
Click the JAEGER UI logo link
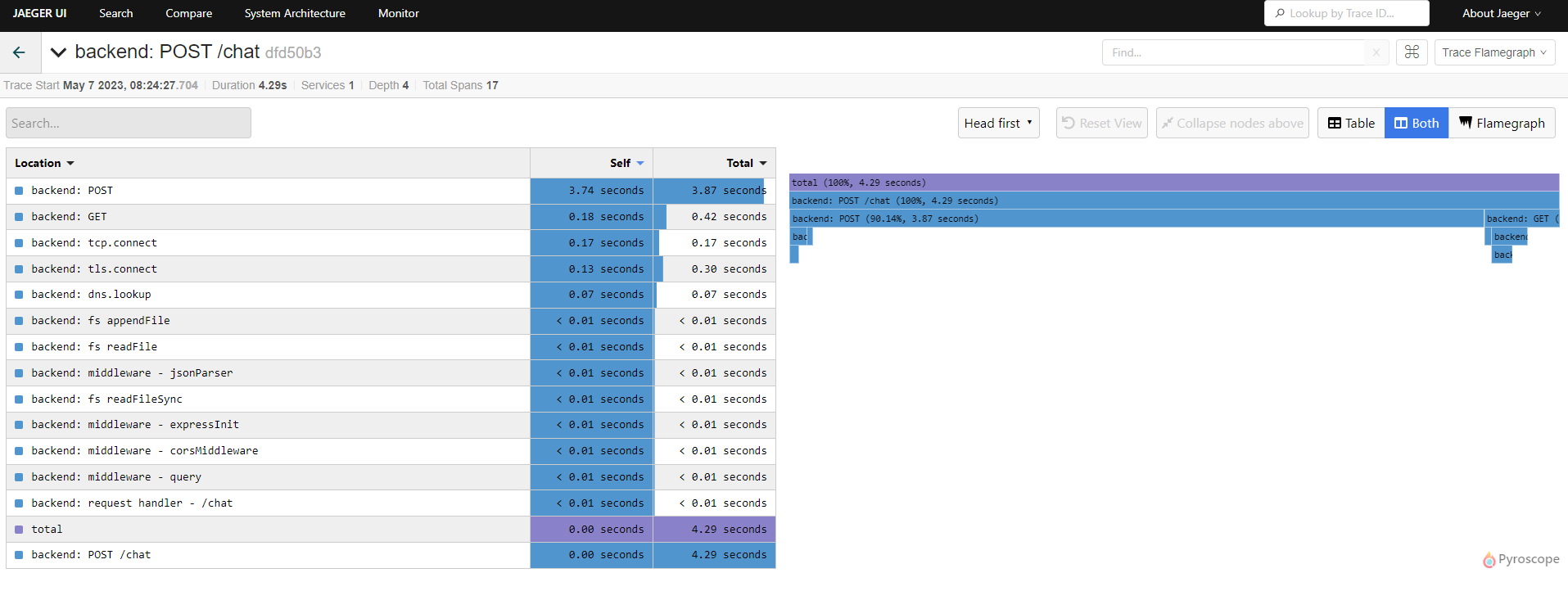[39, 13]
